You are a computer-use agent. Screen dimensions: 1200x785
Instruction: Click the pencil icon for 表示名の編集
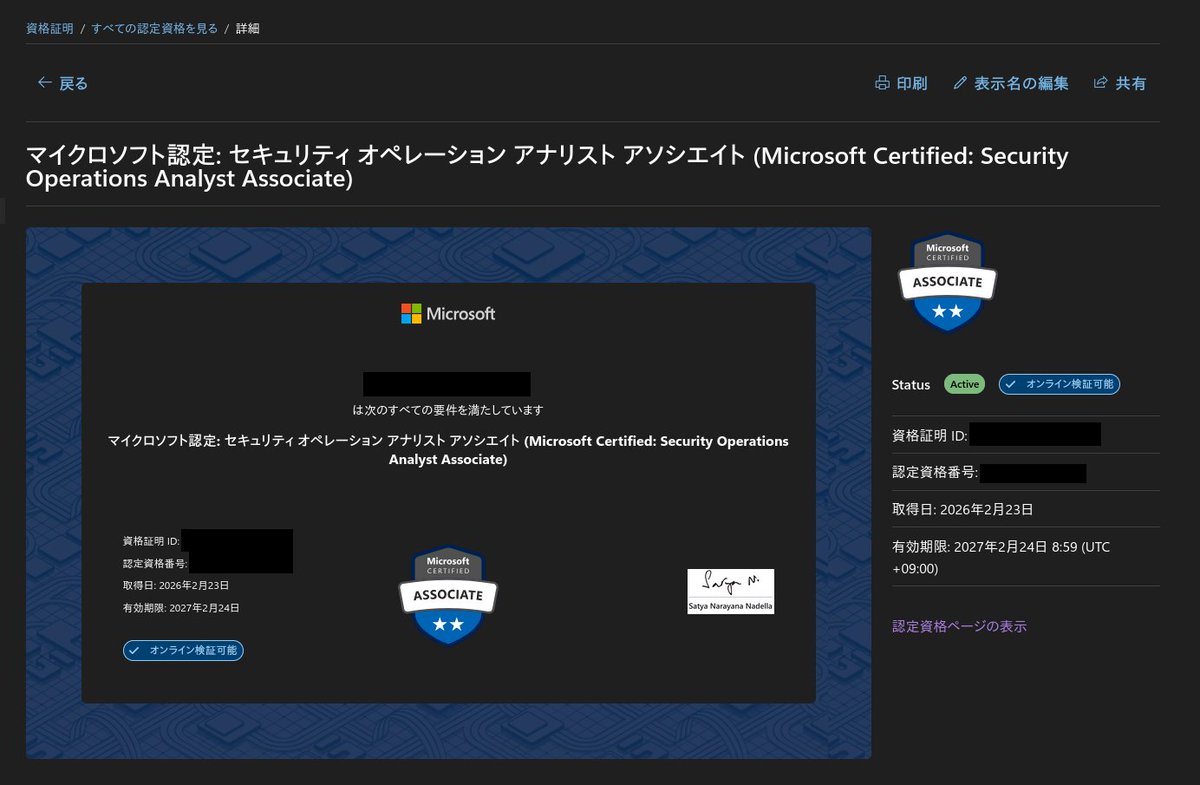[960, 84]
